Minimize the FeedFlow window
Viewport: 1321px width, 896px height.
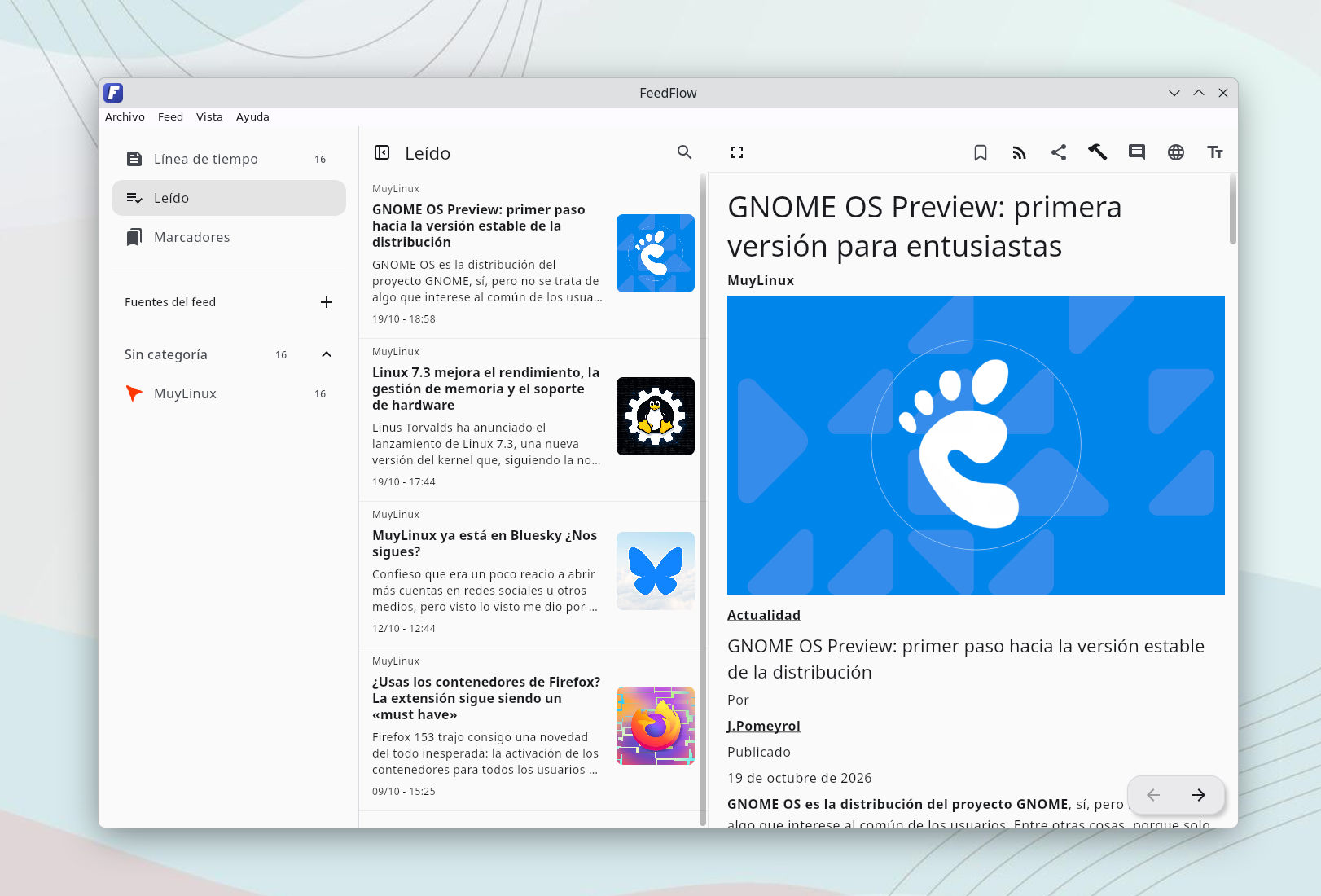[x=1174, y=93]
